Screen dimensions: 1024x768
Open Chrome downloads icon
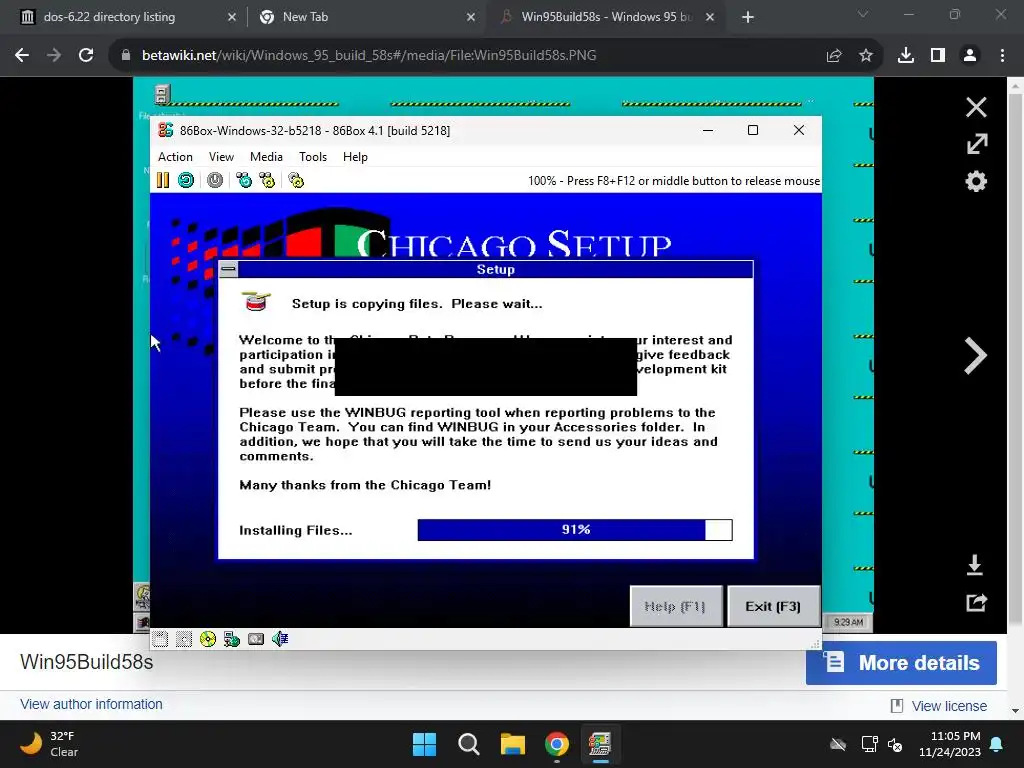click(x=906, y=56)
